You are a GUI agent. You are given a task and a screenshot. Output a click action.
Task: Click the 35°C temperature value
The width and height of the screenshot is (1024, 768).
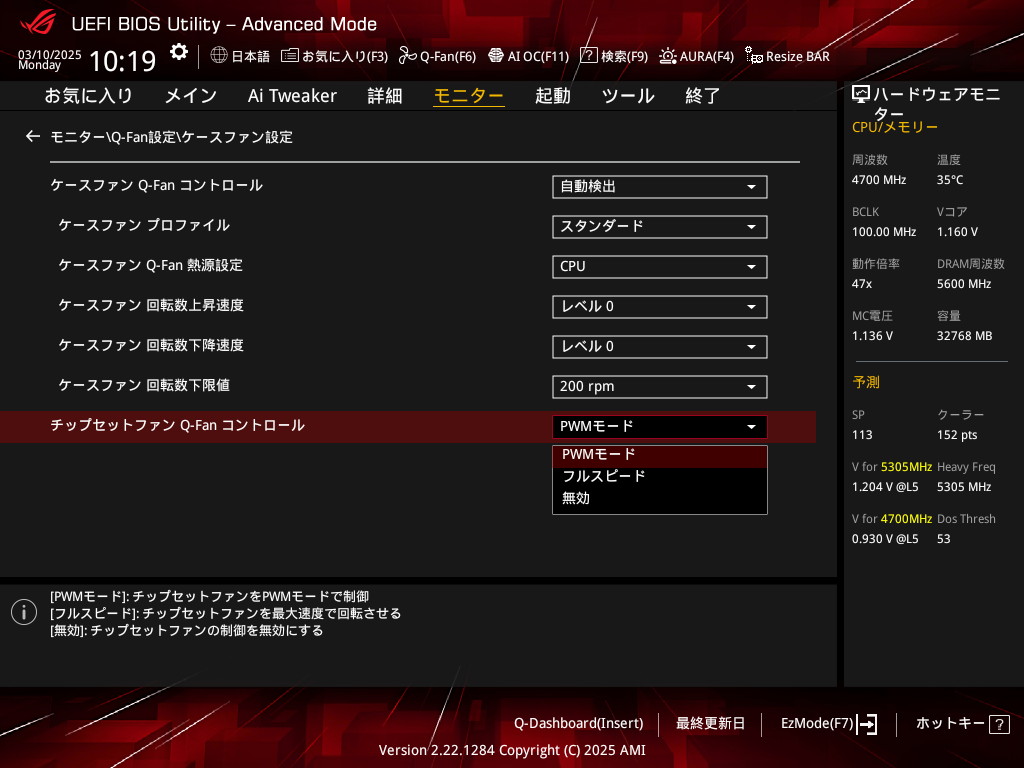click(950, 180)
